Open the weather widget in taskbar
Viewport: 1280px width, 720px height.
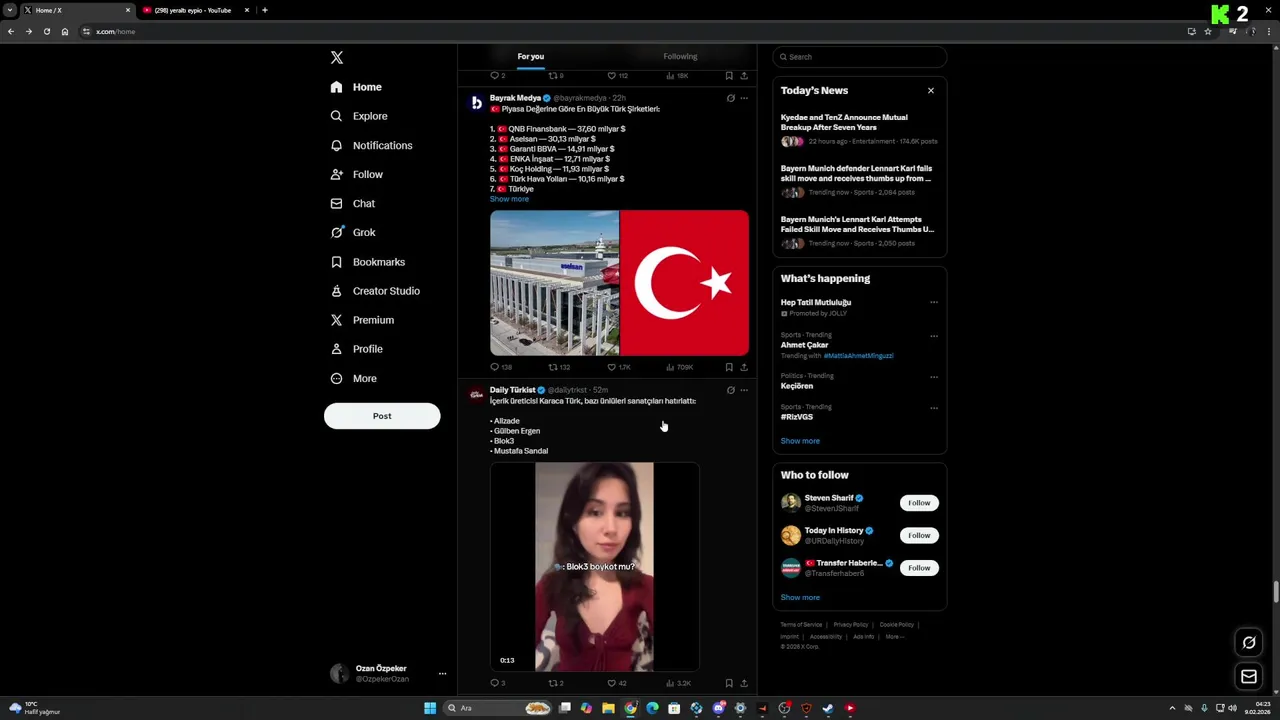[35, 708]
